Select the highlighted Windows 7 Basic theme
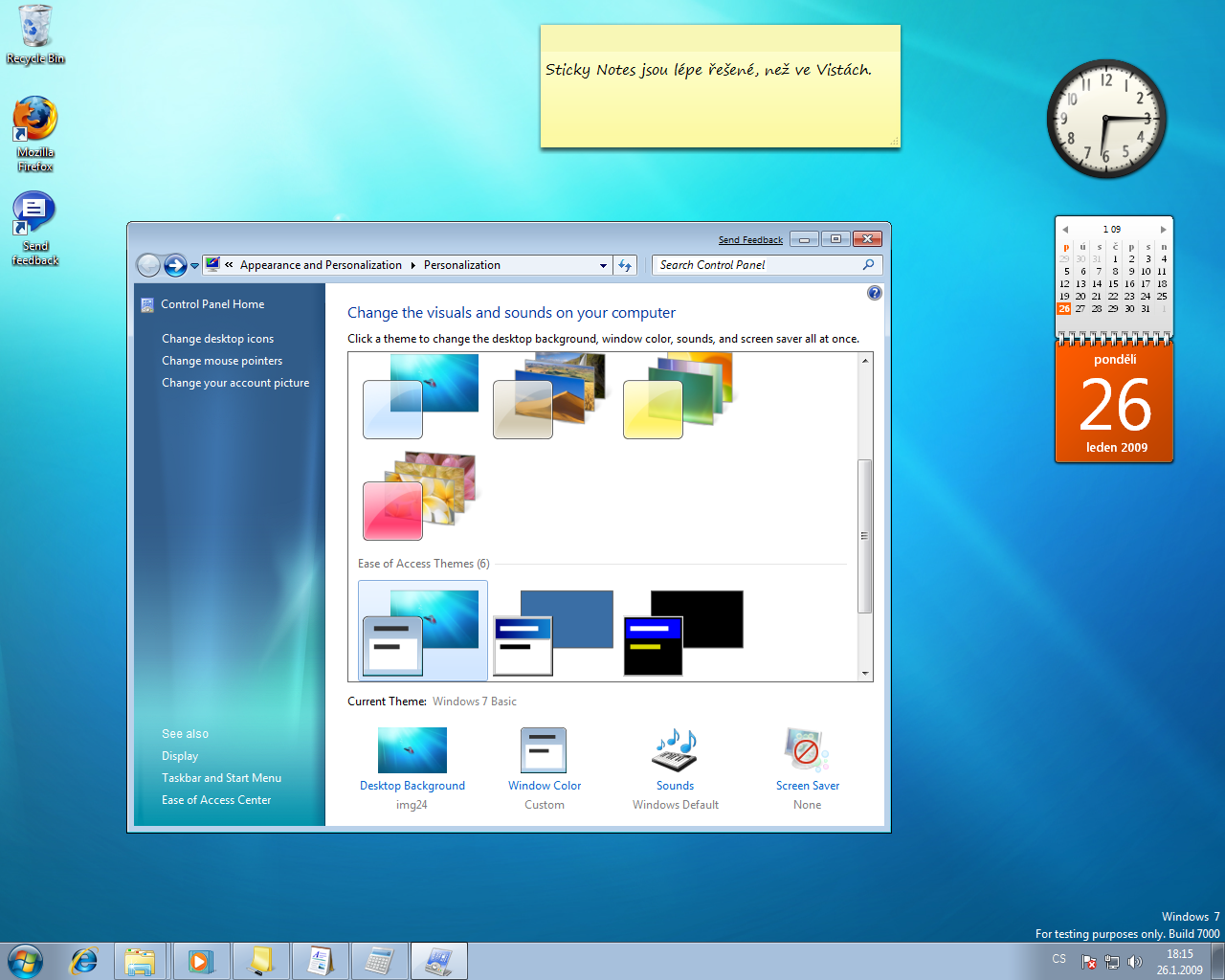 [423, 631]
